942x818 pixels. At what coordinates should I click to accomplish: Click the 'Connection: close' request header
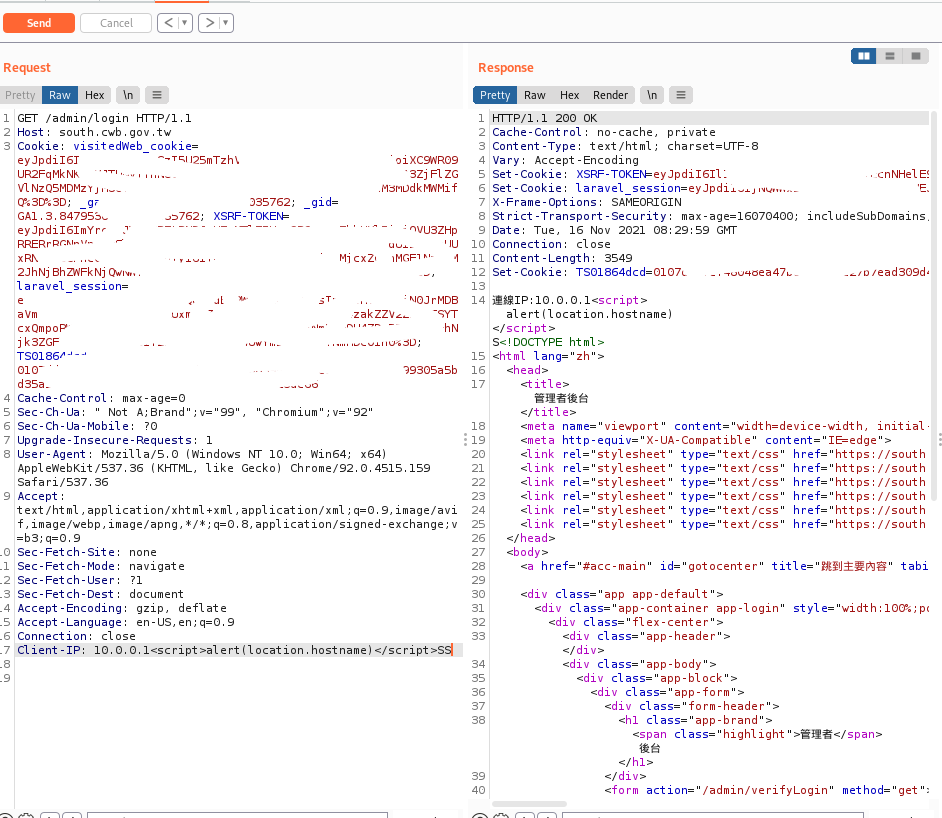click(76, 636)
